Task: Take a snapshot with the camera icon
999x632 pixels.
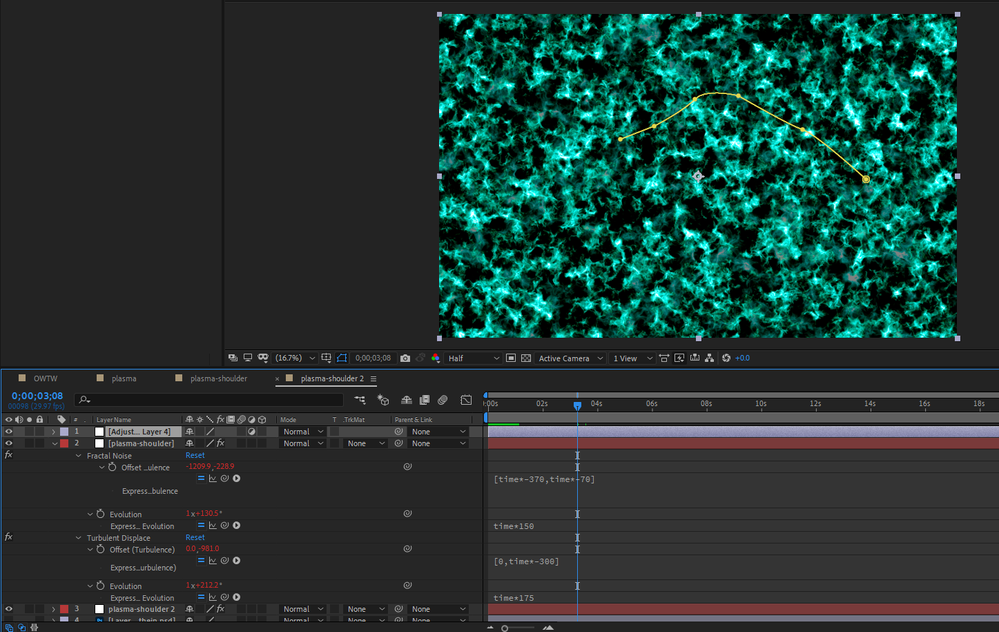Action: coord(405,358)
